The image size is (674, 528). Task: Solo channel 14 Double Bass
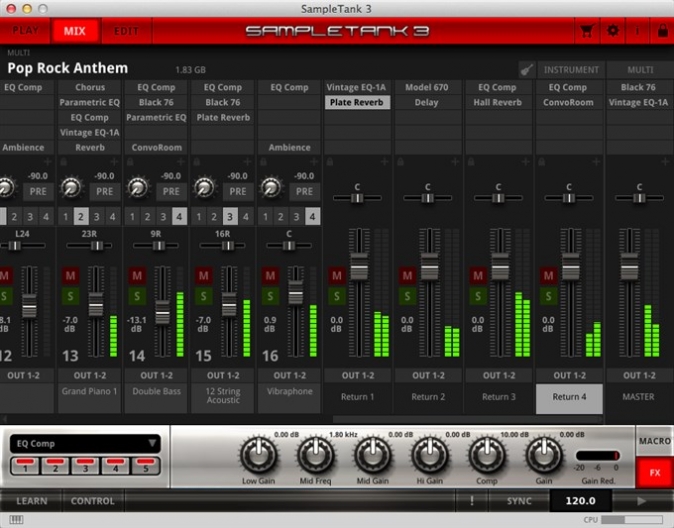click(x=137, y=296)
